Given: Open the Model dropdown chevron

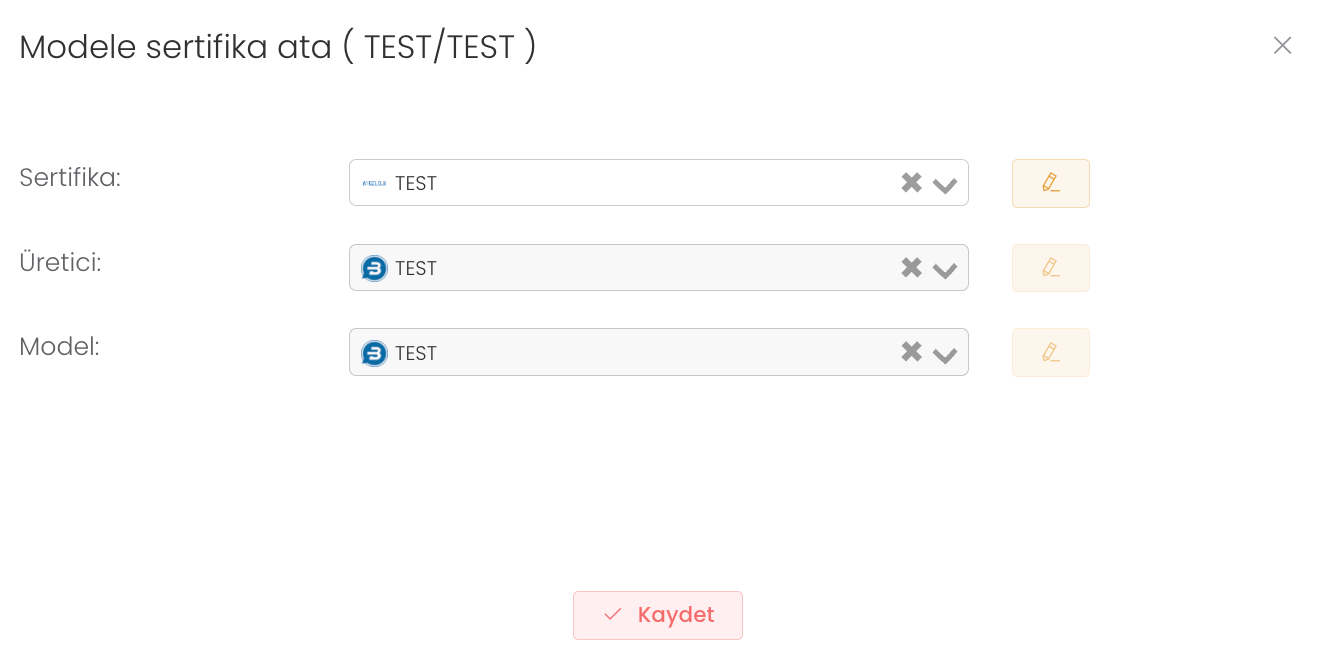Looking at the screenshot, I should point(945,355).
